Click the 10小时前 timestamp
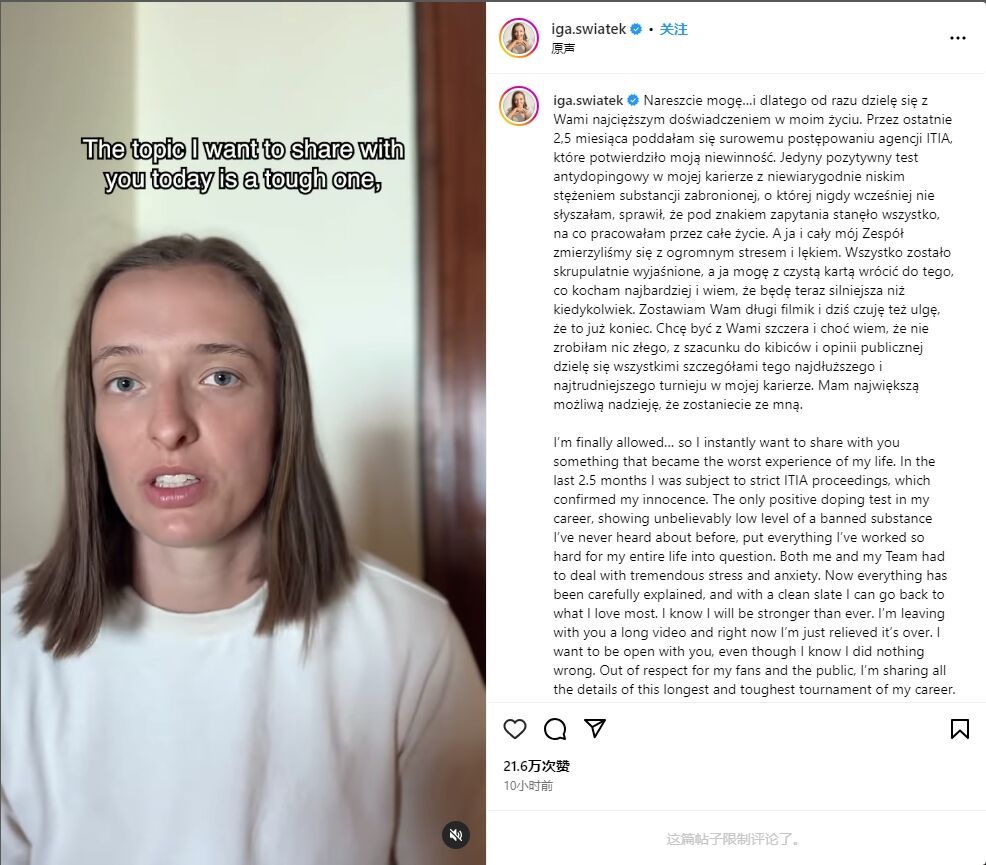986x865 pixels. click(528, 786)
